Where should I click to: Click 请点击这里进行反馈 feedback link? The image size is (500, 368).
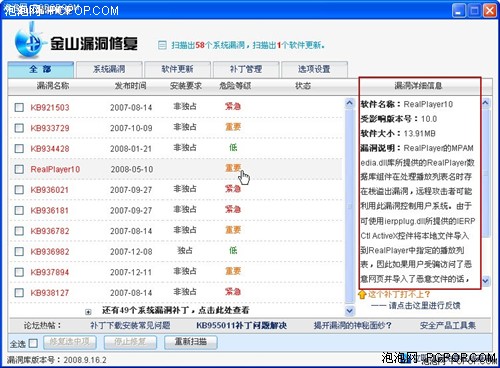point(424,305)
